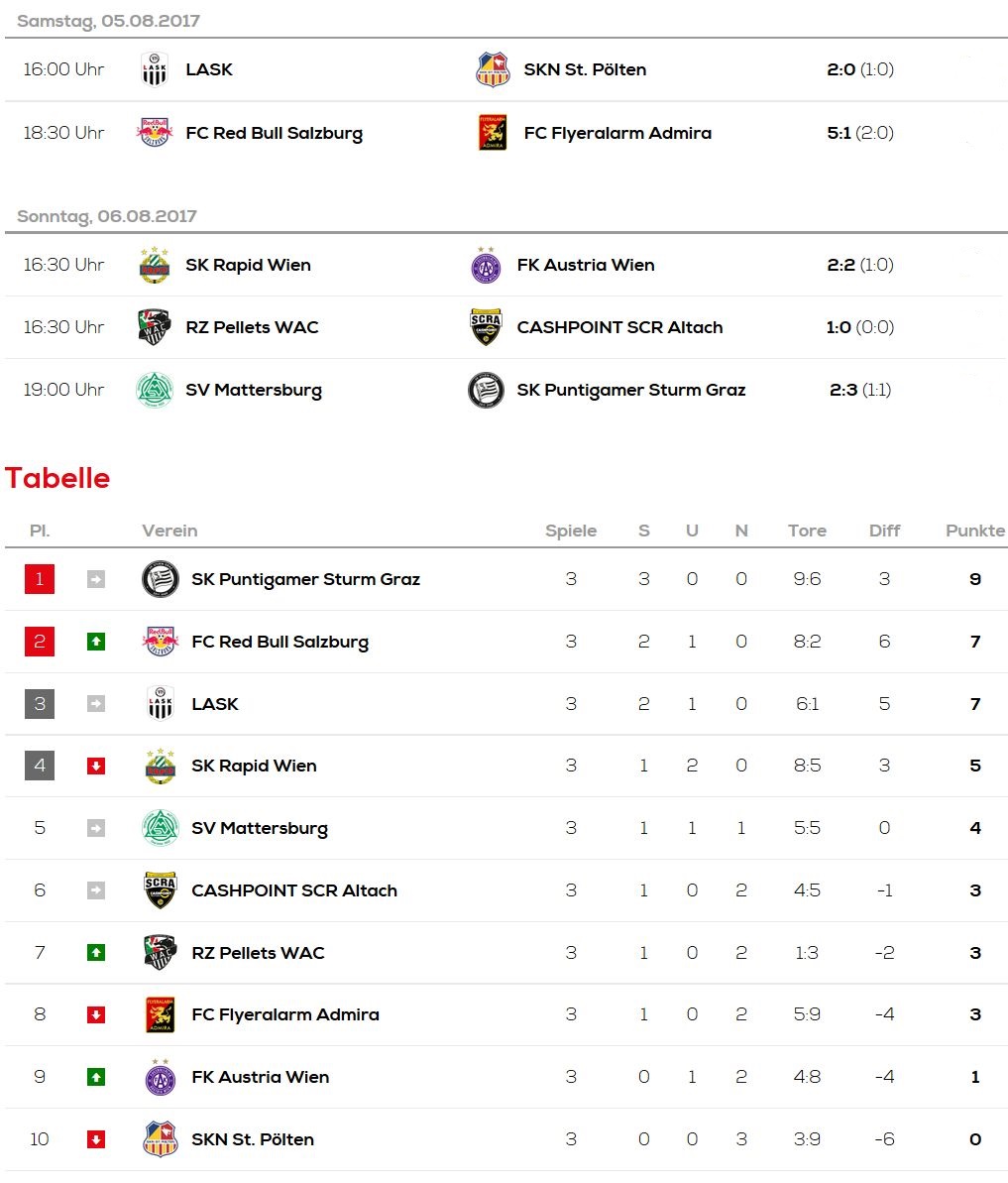The image size is (1008, 1183).
Task: Click green up arrow beside FC Red Bull Salzburg
Action: click(x=96, y=642)
